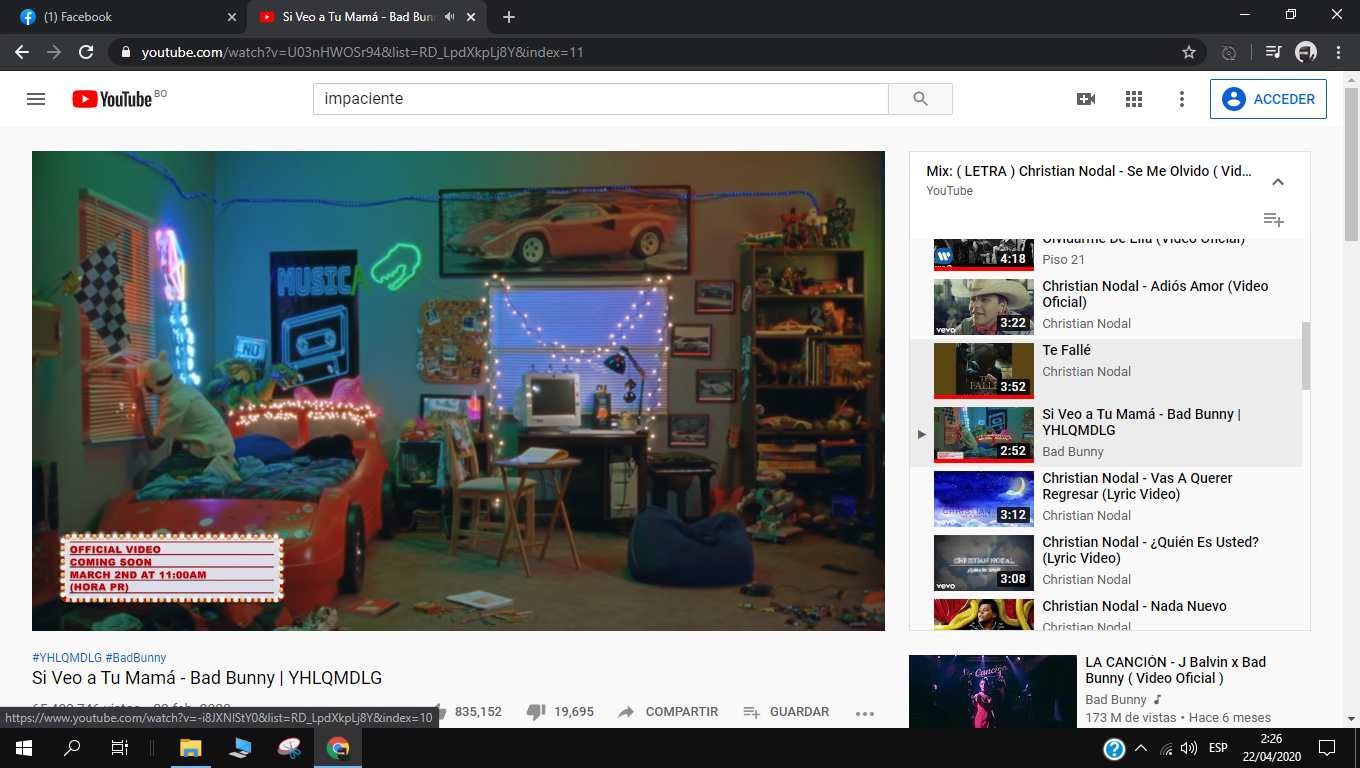This screenshot has width=1360, height=768.
Task: Click playlist panel scrollbar thumb
Action: [x=1306, y=355]
